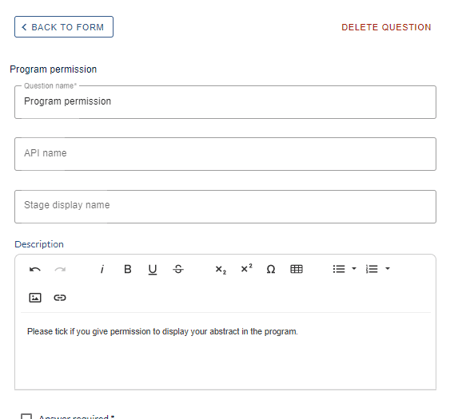Image resolution: width=450 pixels, height=419 pixels.
Task: Insert an image into the editor
Action: click(35, 297)
